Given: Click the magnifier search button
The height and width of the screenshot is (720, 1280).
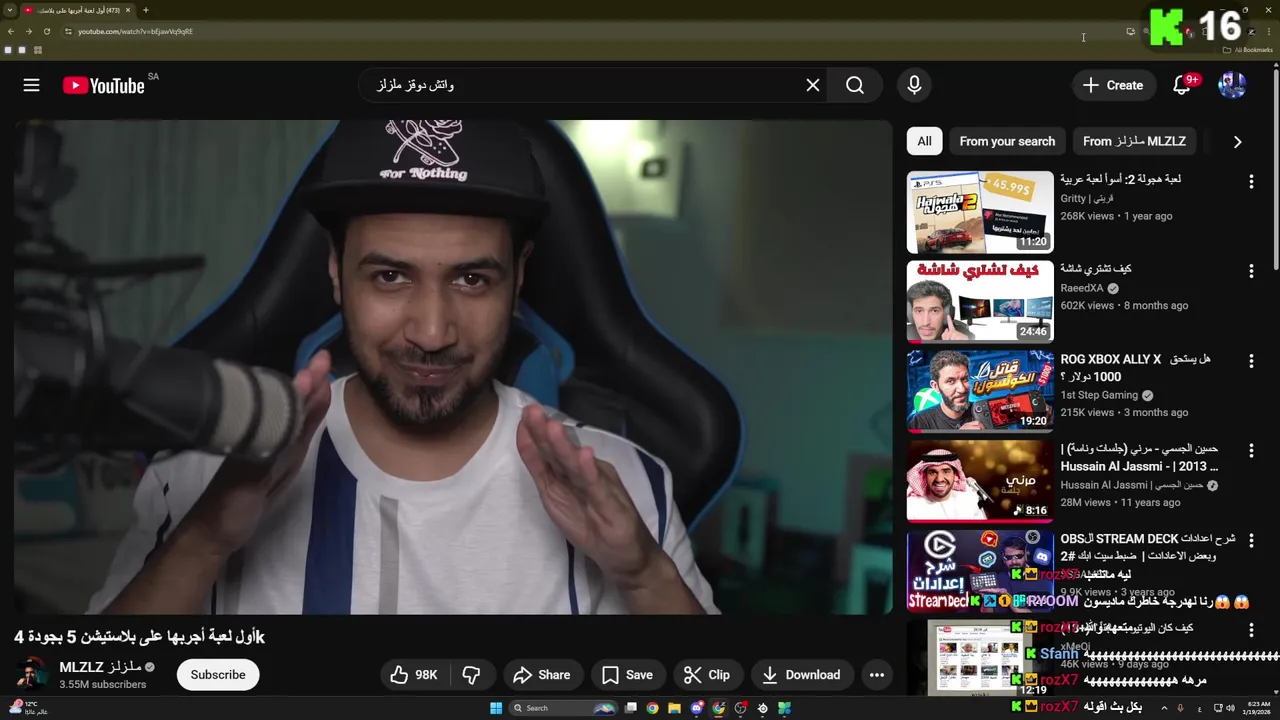Looking at the screenshot, I should [x=855, y=86].
